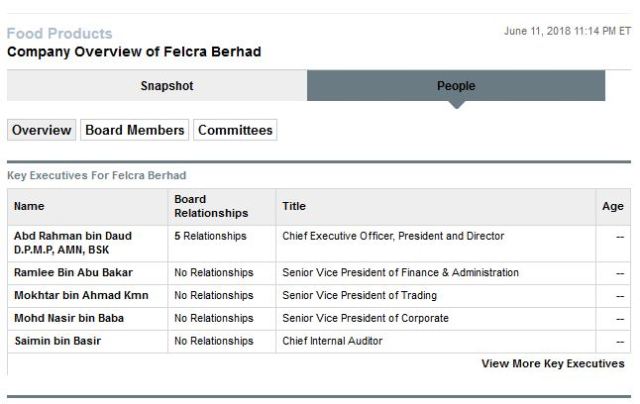
Task: Click the Age column header
Action: [x=613, y=207]
